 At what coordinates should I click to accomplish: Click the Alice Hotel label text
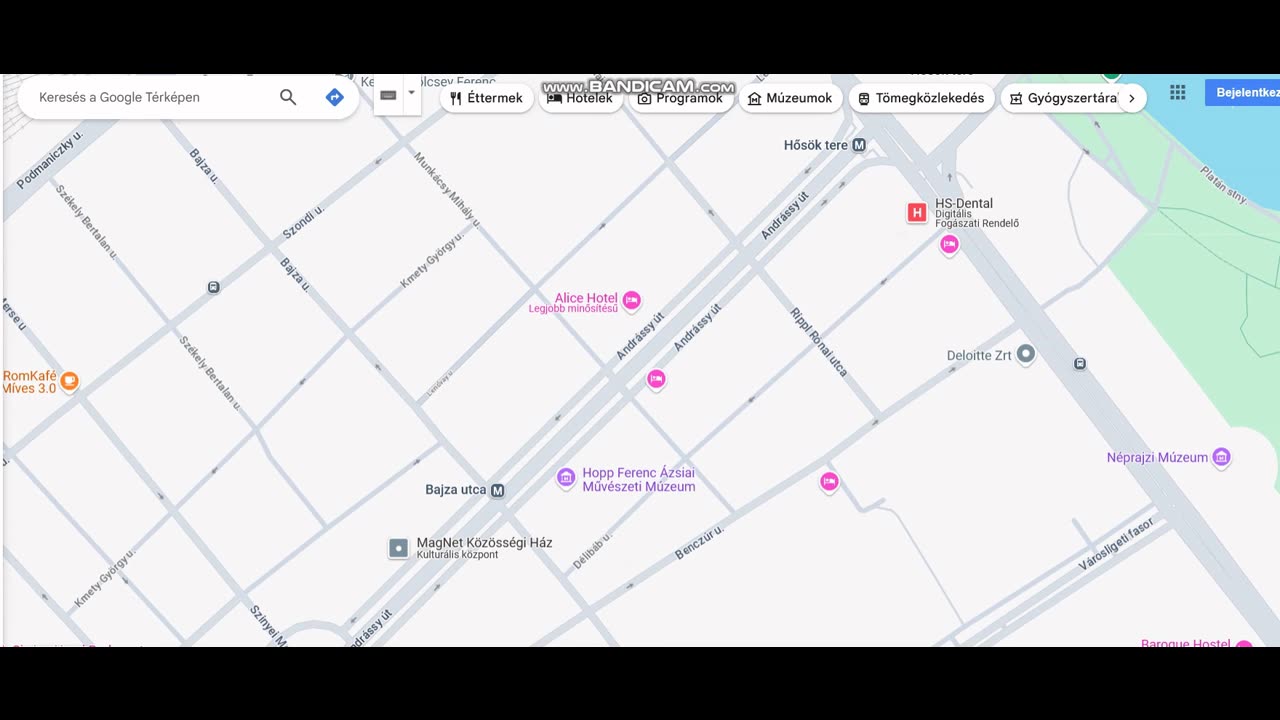coord(586,298)
